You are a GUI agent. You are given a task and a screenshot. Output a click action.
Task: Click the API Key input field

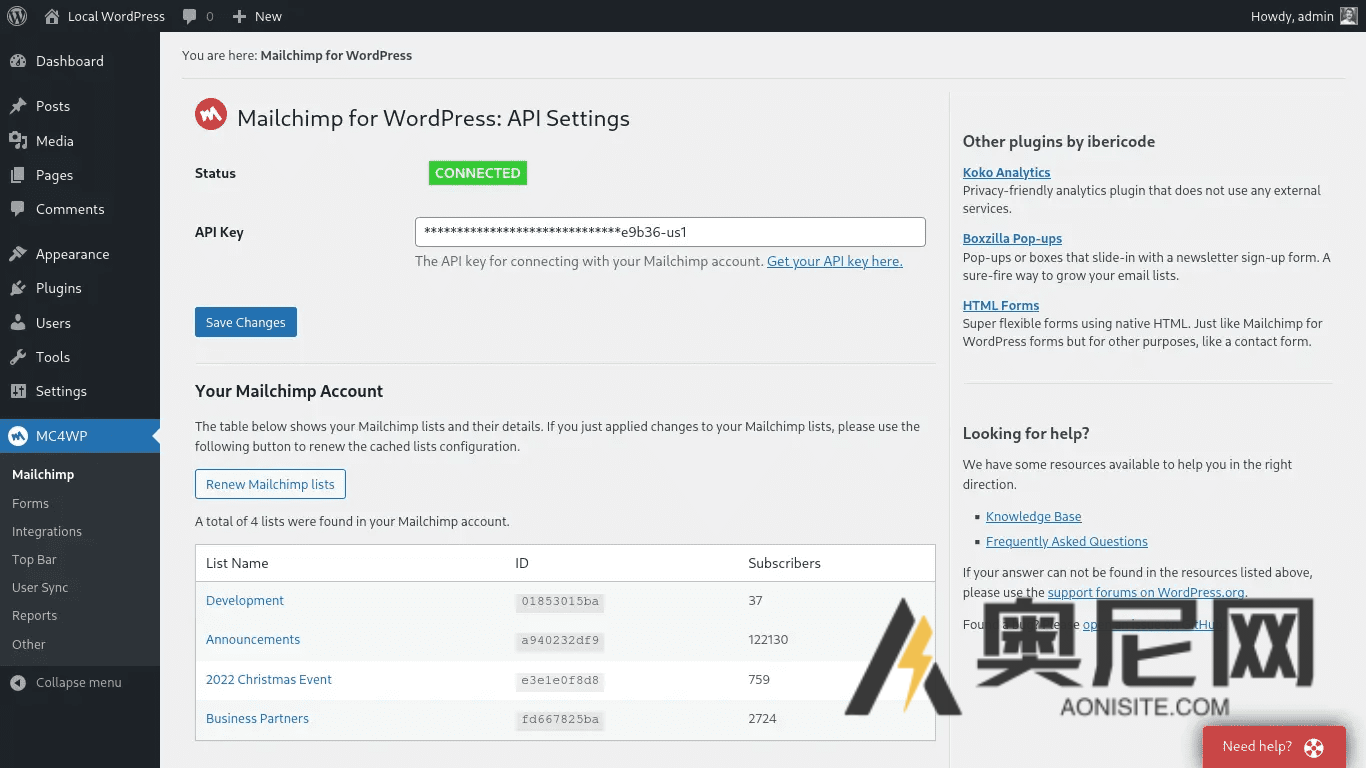coord(670,232)
